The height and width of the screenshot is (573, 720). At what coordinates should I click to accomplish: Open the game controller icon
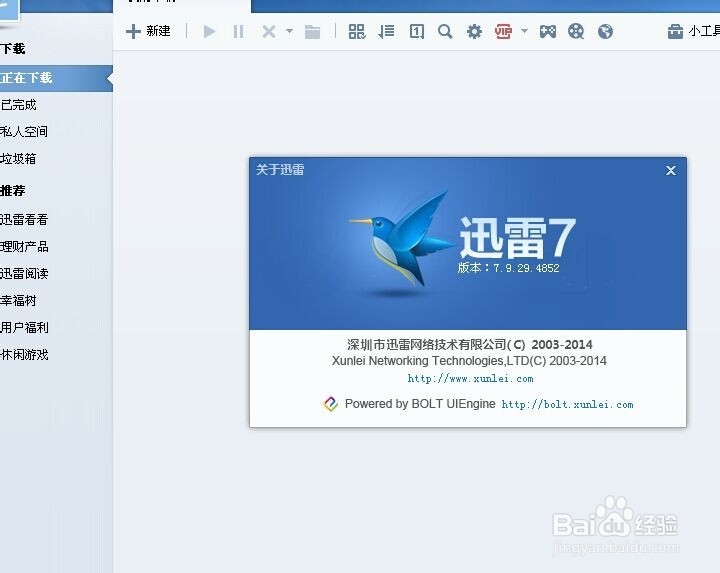tap(547, 32)
